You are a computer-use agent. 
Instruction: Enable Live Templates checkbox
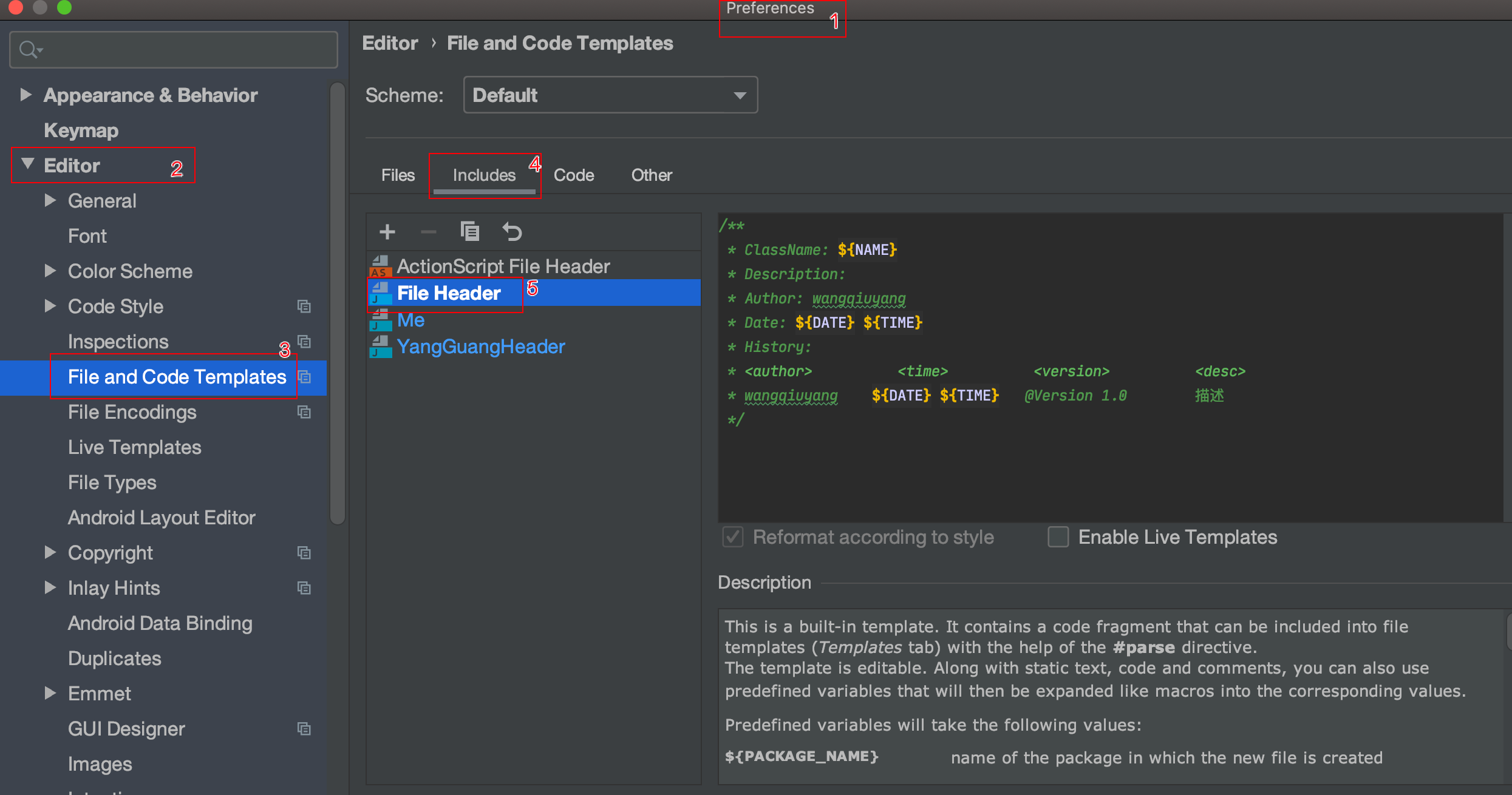coord(1058,537)
